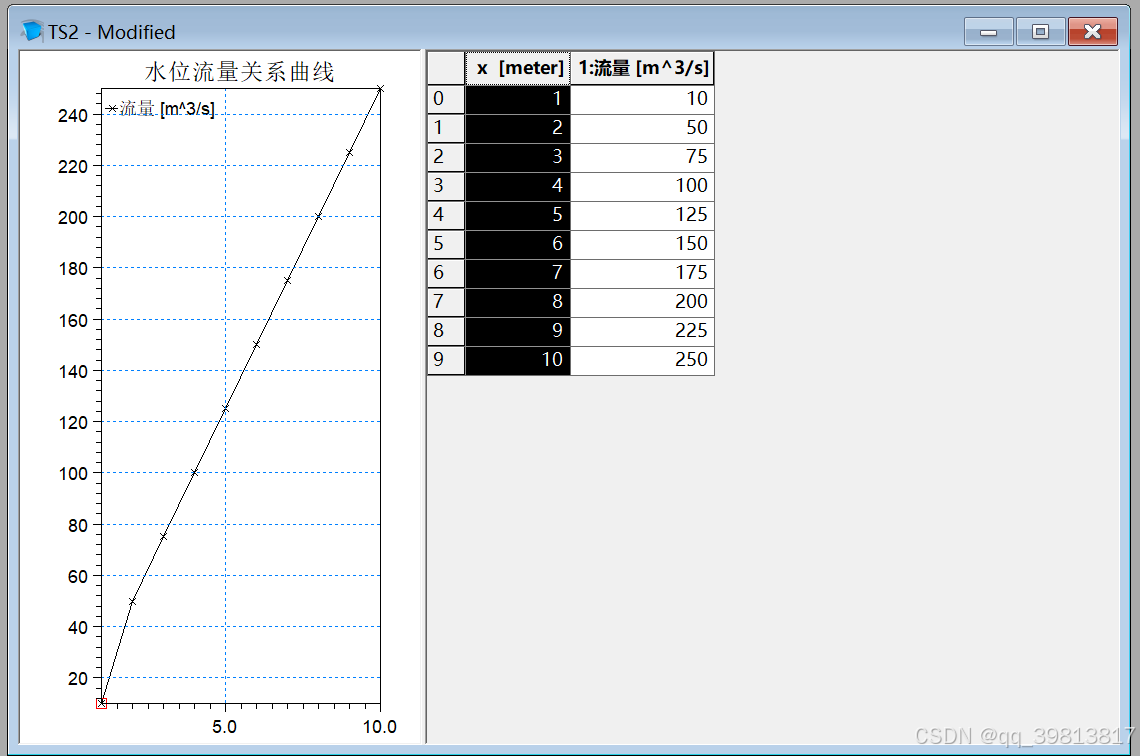The image size is (1140, 756).
Task: Select row header 7
Action: click(x=446, y=302)
